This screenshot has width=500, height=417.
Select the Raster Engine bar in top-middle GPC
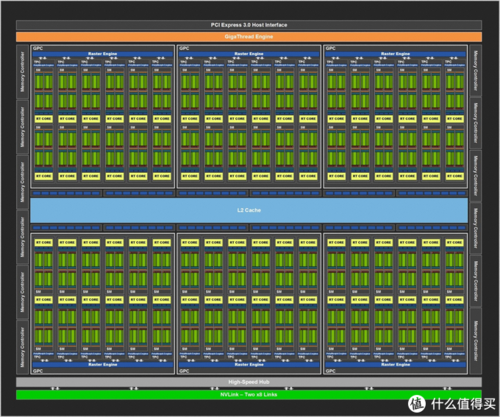coord(249,54)
